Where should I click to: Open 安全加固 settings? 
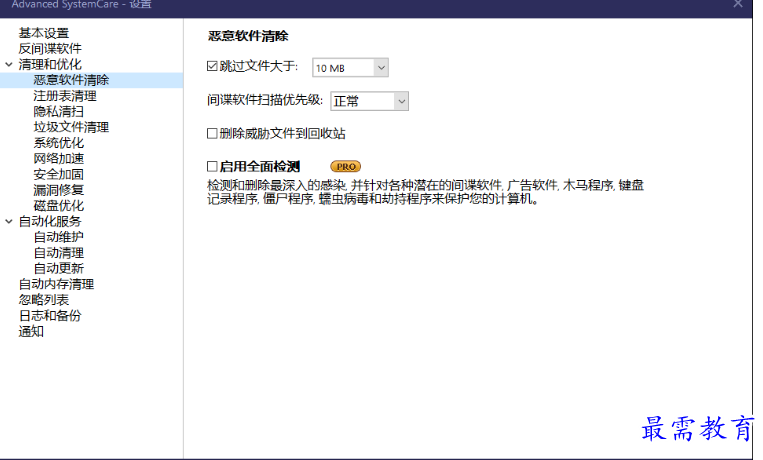point(58,174)
